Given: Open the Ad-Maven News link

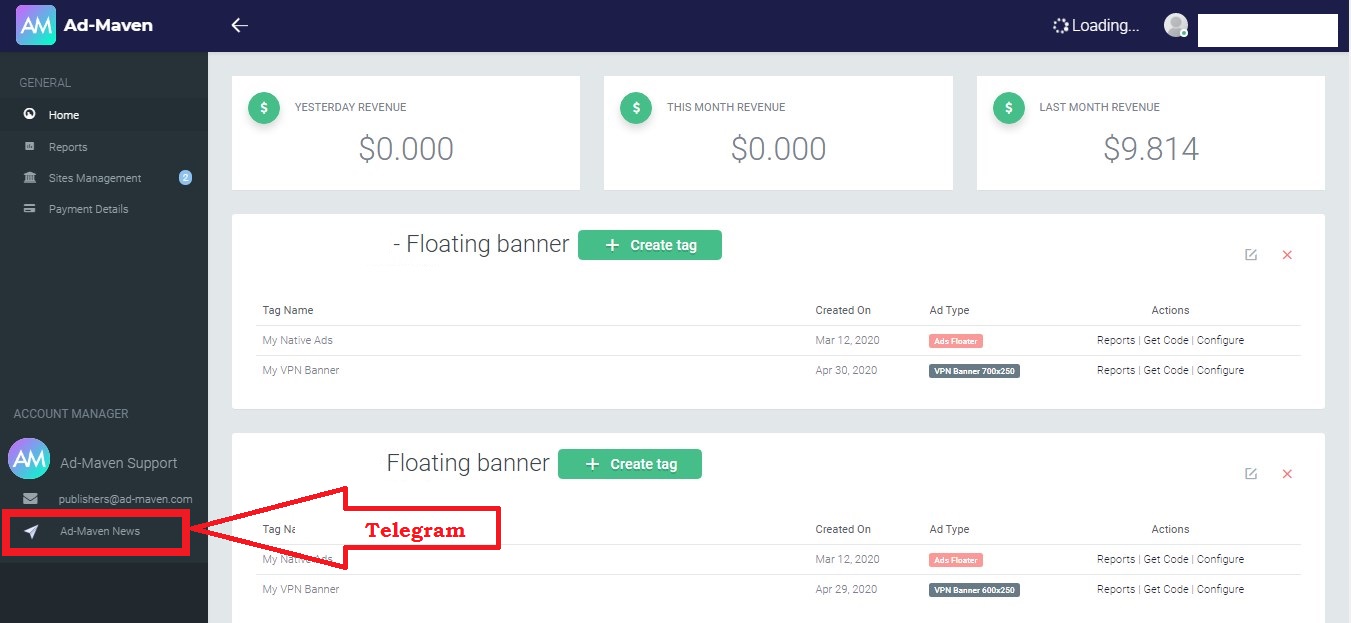Looking at the screenshot, I should point(100,531).
